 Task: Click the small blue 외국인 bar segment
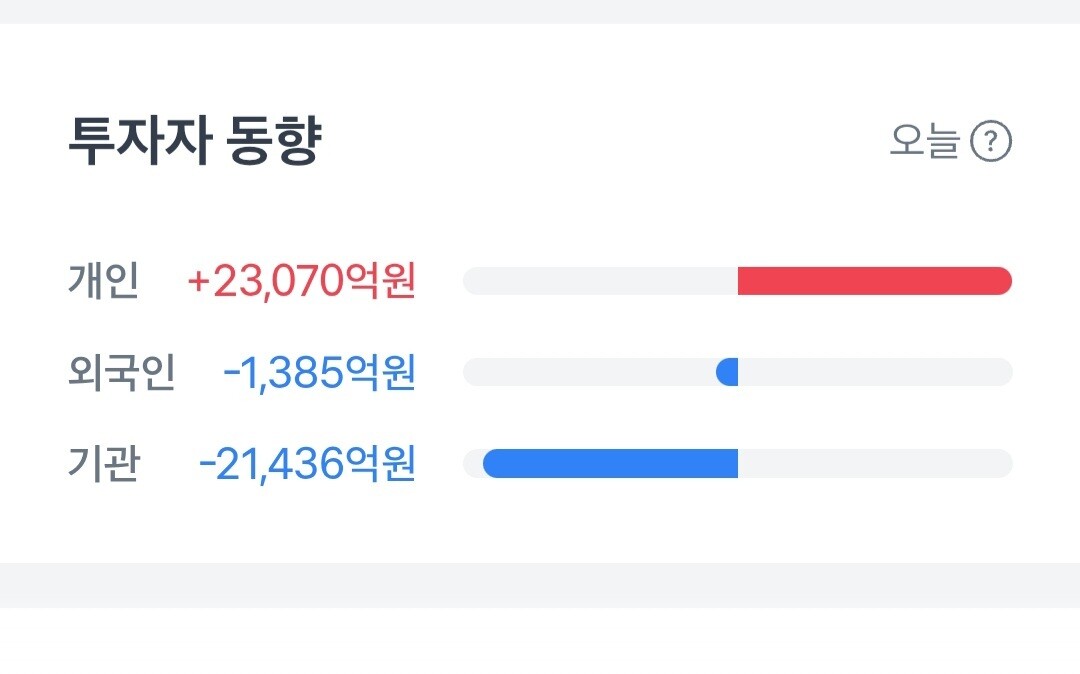[728, 372]
